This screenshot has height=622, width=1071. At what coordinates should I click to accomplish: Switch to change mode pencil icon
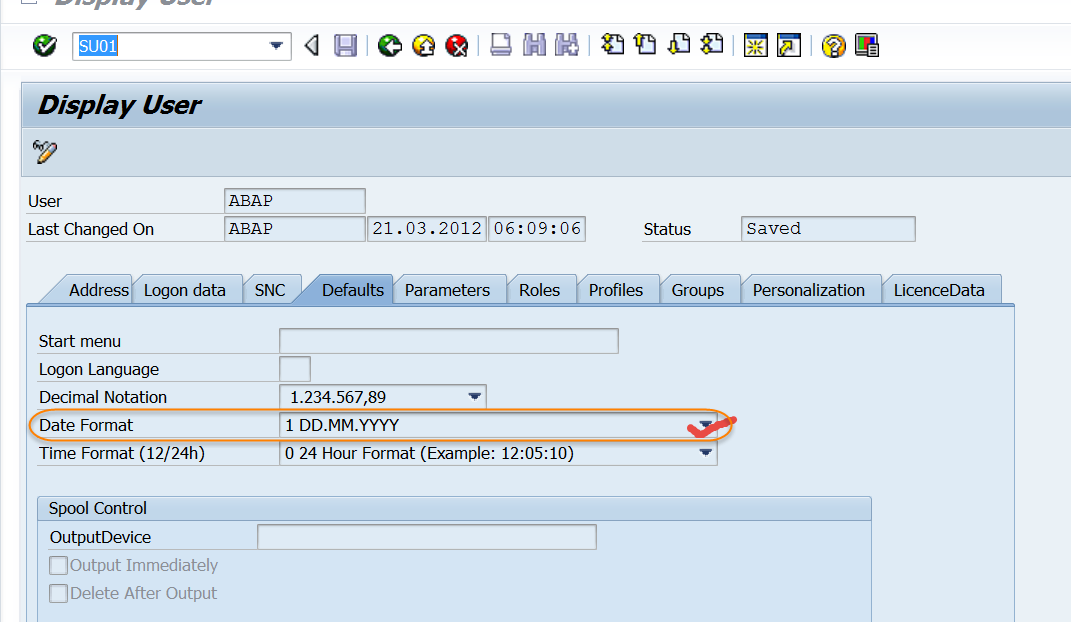click(x=45, y=151)
